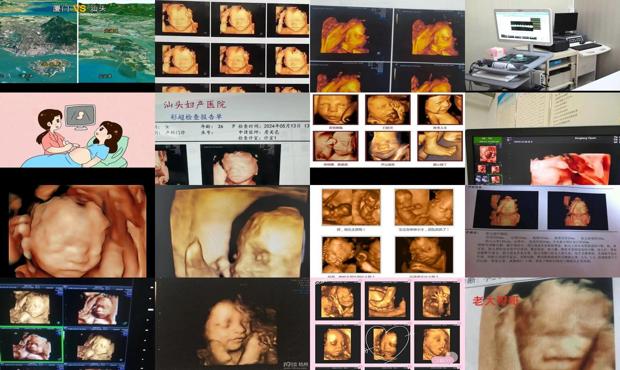Select the pink-bordered collage with heart outline

[x=388, y=324]
